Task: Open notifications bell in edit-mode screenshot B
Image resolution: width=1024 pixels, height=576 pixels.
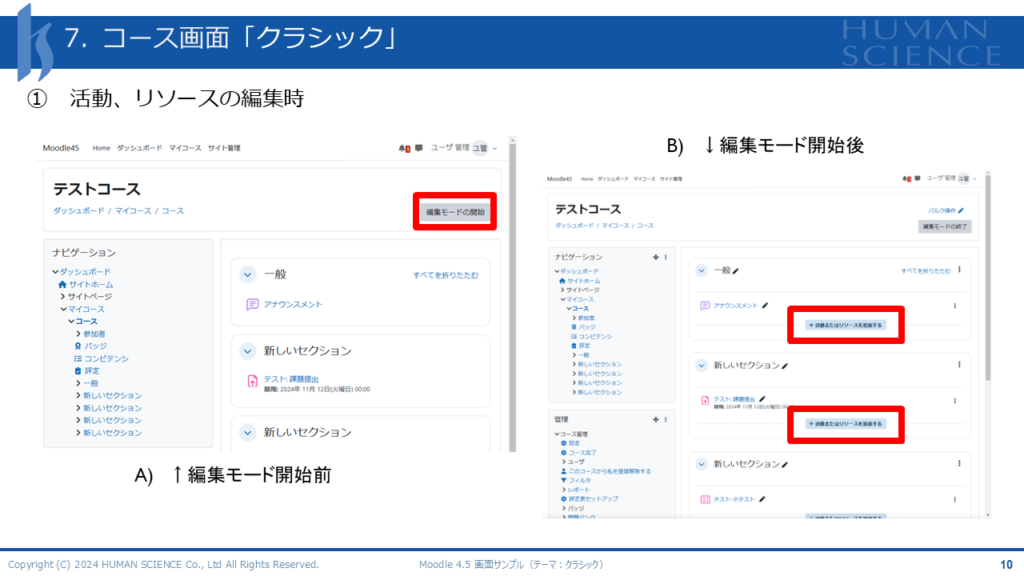Action: (906, 178)
